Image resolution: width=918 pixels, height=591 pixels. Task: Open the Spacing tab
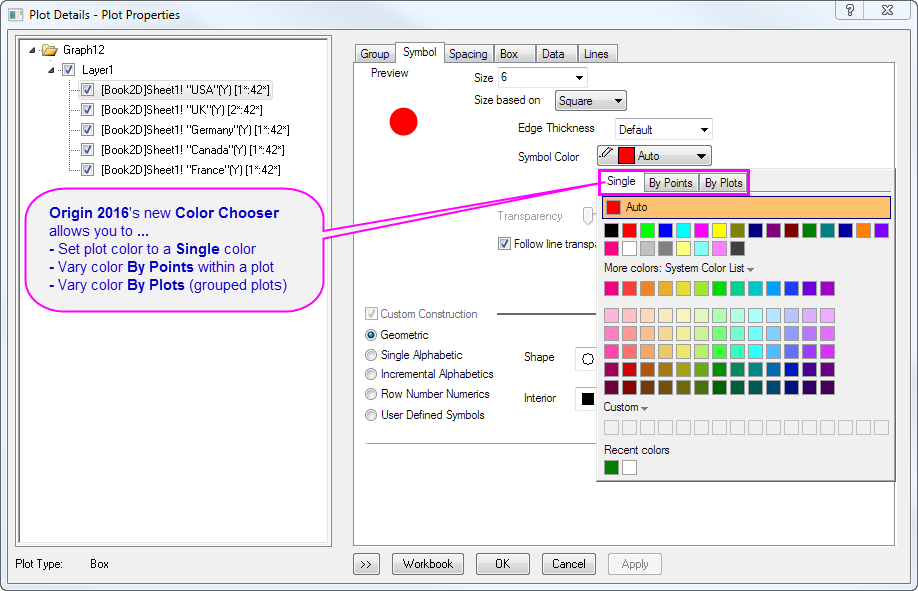pos(467,54)
